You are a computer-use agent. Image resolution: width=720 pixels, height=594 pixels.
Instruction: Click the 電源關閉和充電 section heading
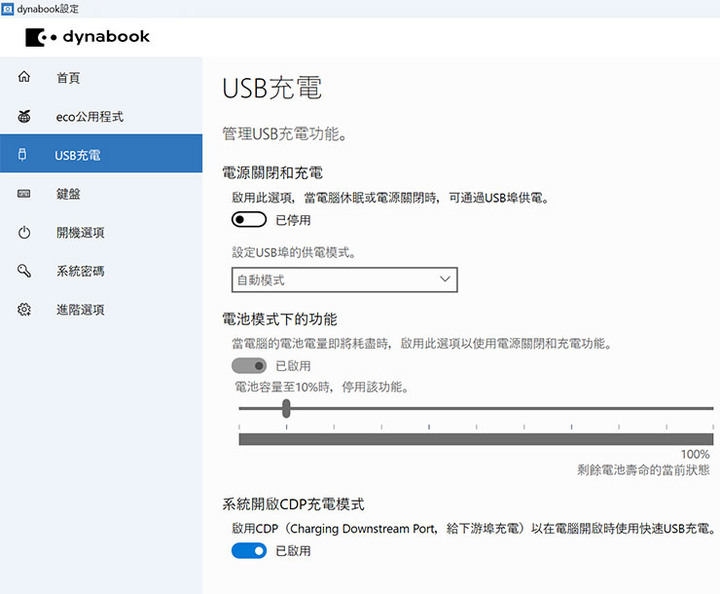(x=273, y=173)
